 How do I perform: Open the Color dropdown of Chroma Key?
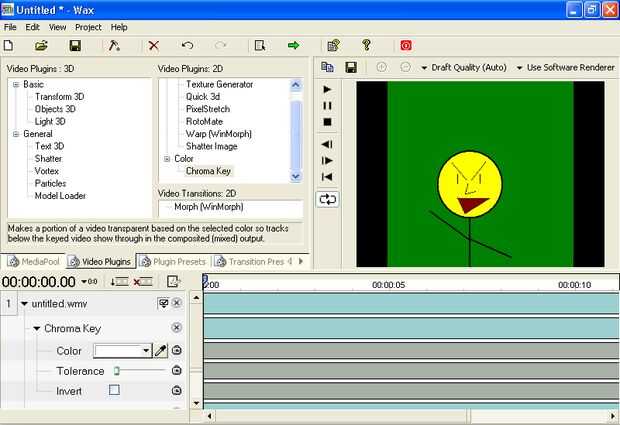click(x=146, y=351)
